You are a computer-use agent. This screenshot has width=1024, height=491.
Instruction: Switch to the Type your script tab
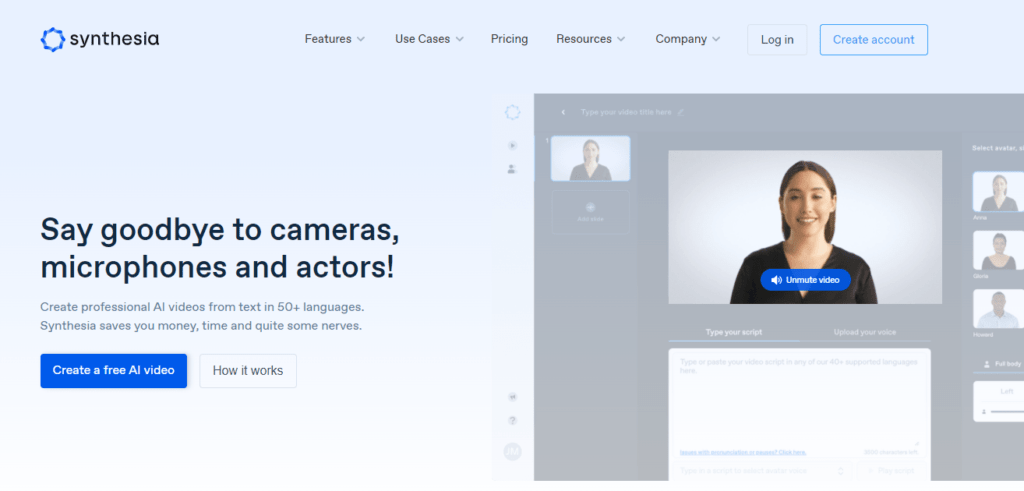click(x=733, y=332)
